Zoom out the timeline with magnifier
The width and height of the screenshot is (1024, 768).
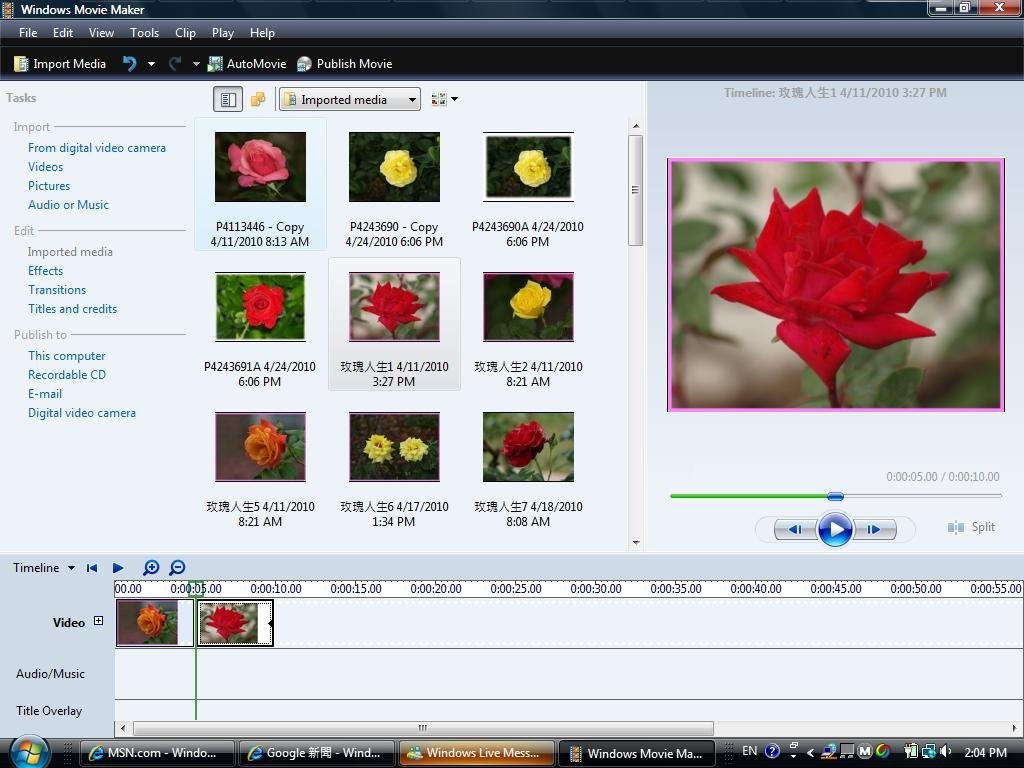[177, 568]
